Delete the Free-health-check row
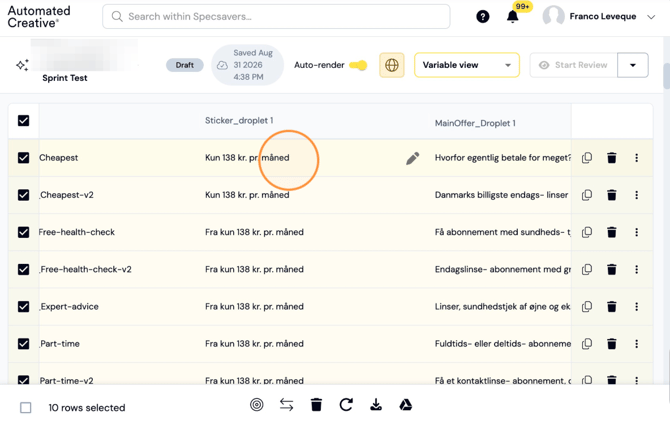The height and width of the screenshot is (425, 670). click(x=611, y=232)
